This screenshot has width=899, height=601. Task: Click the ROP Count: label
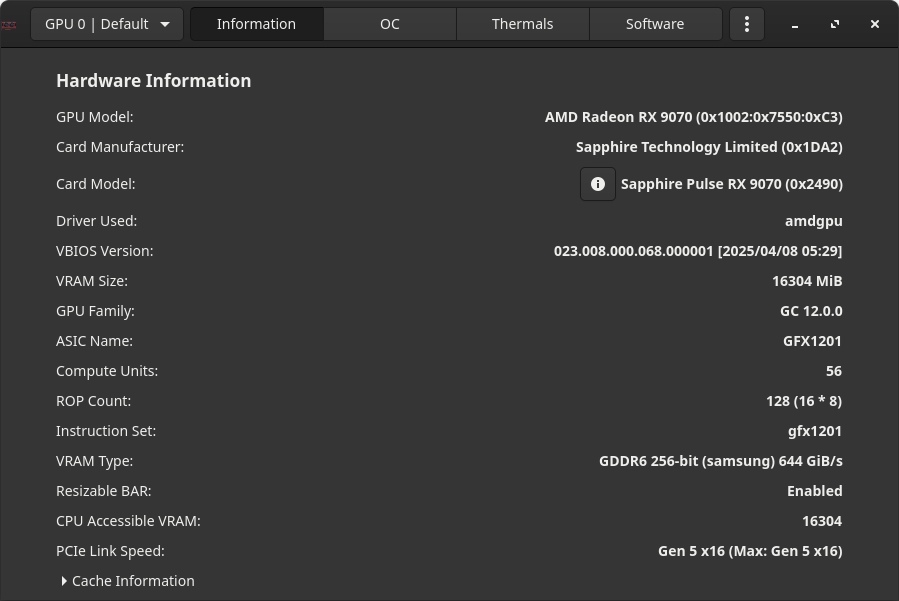93,401
